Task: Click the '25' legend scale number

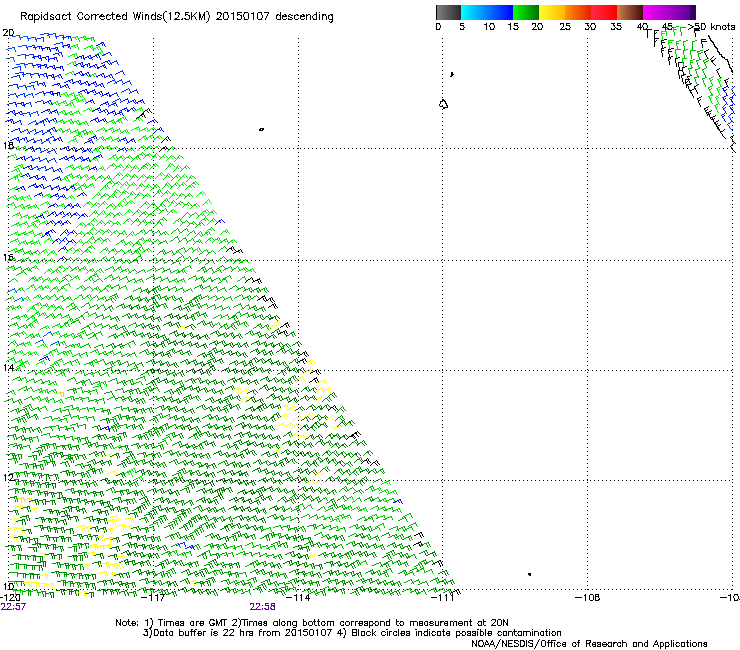Action: point(565,27)
